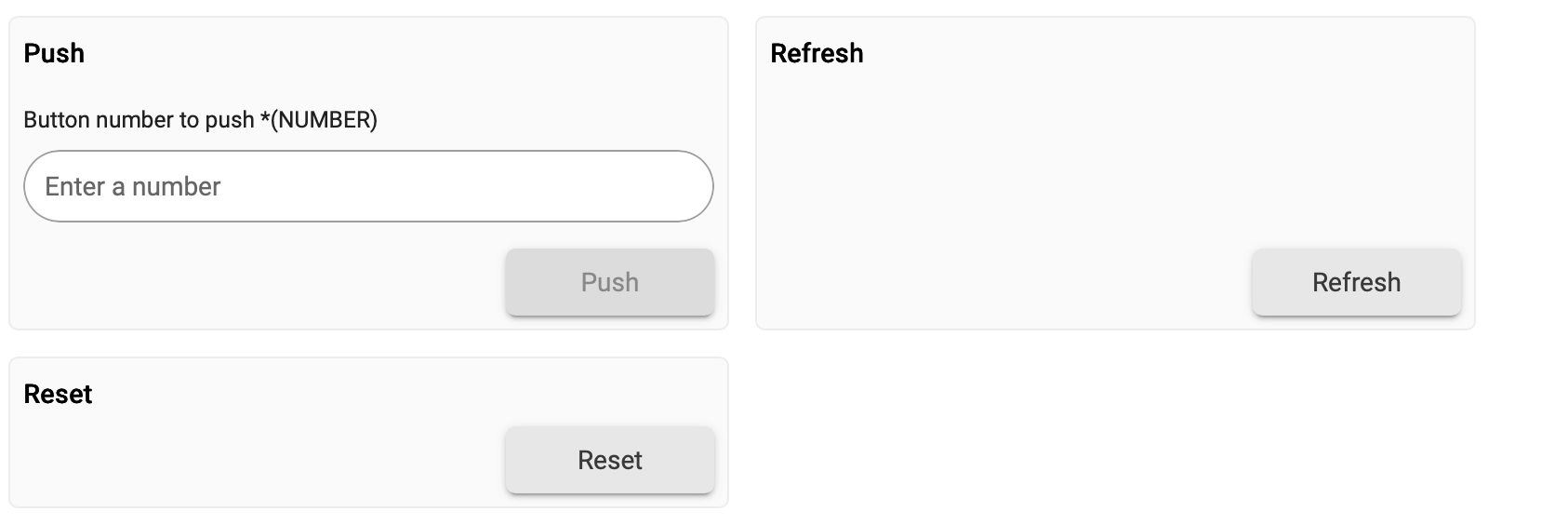Click the Push button
1568x525 pixels.
(x=610, y=282)
